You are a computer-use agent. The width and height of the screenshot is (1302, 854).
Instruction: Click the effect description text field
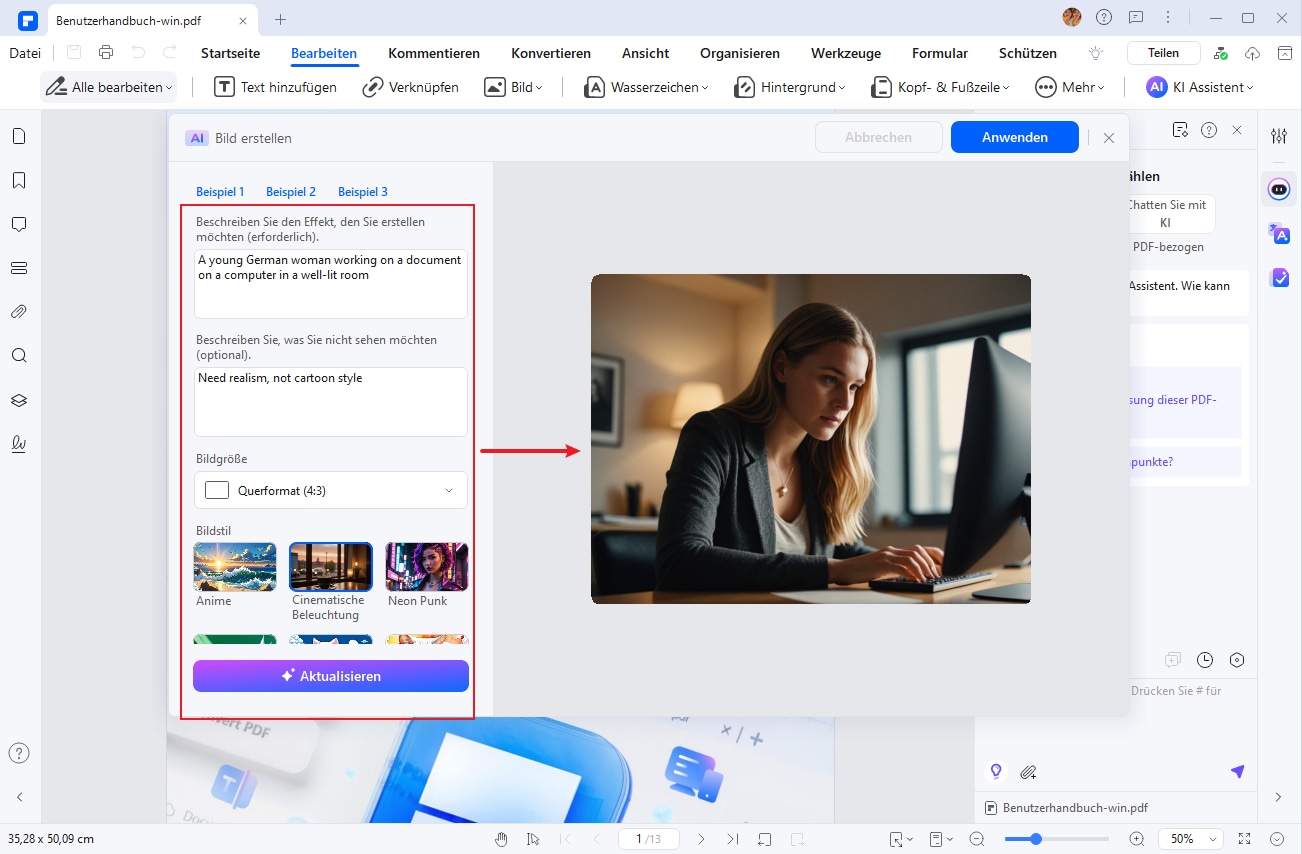[331, 284]
